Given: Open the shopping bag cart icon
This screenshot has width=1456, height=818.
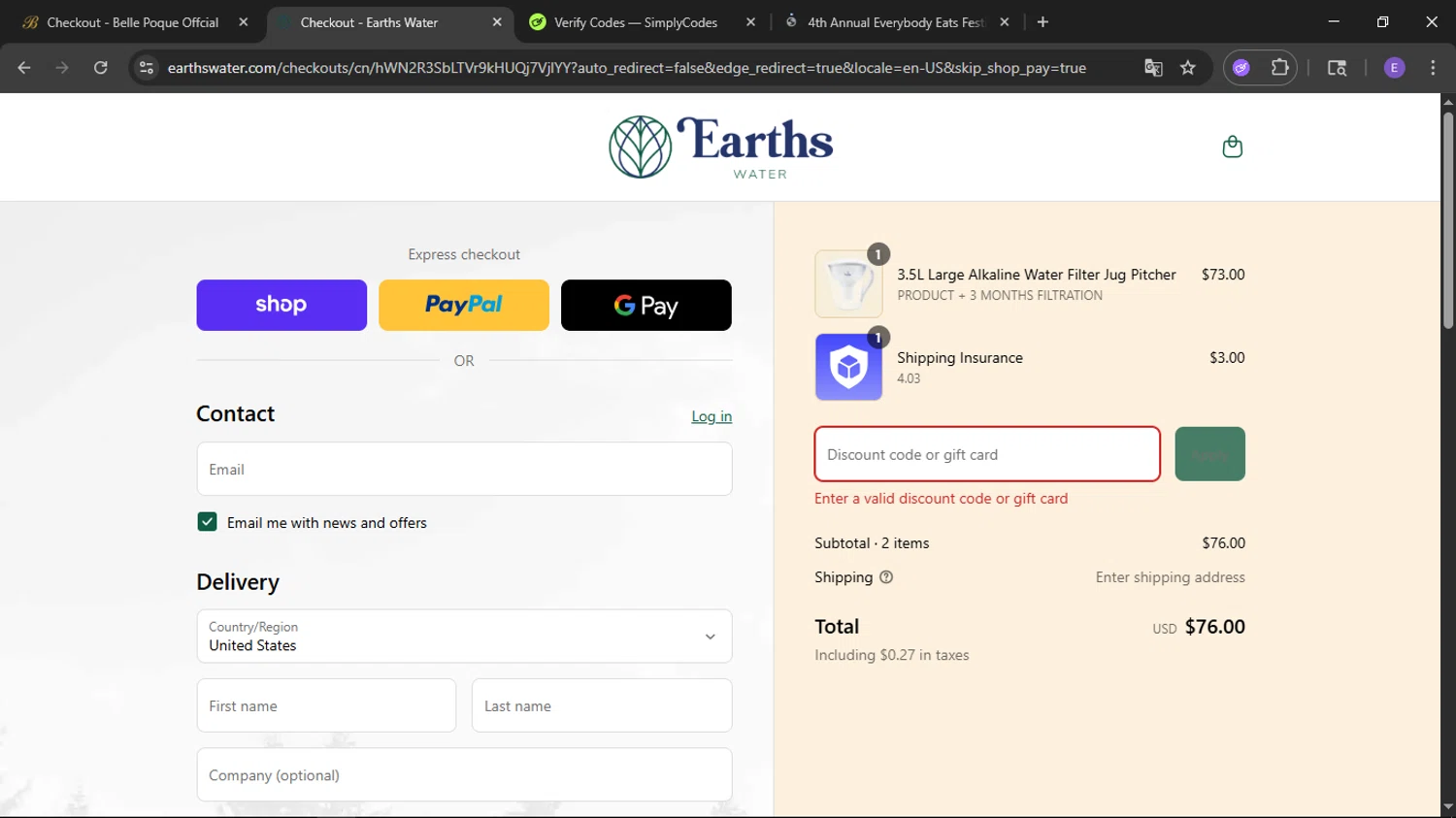Looking at the screenshot, I should pos(1232,147).
